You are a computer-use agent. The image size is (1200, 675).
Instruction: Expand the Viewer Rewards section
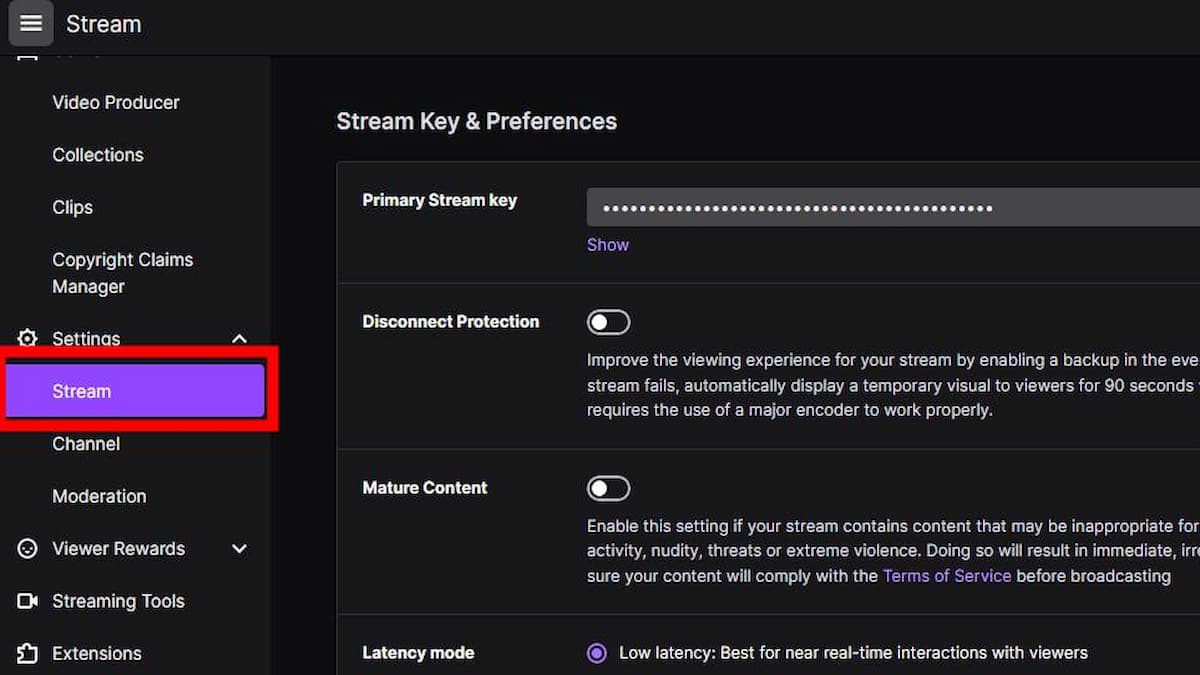point(239,548)
